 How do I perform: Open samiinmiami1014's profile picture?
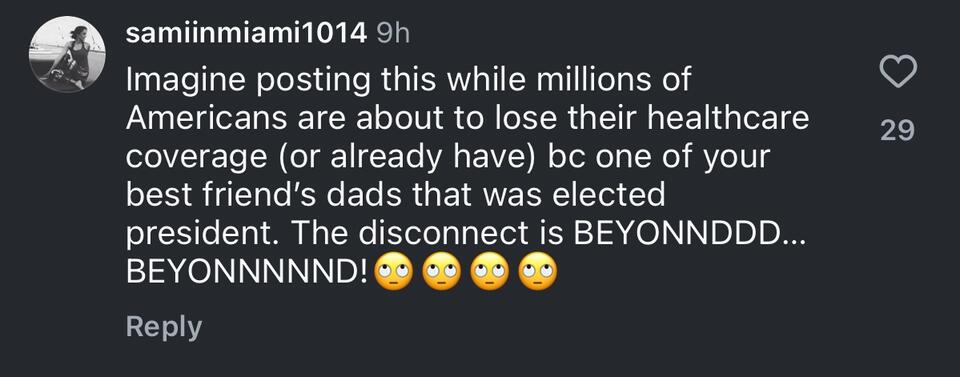click(x=67, y=54)
